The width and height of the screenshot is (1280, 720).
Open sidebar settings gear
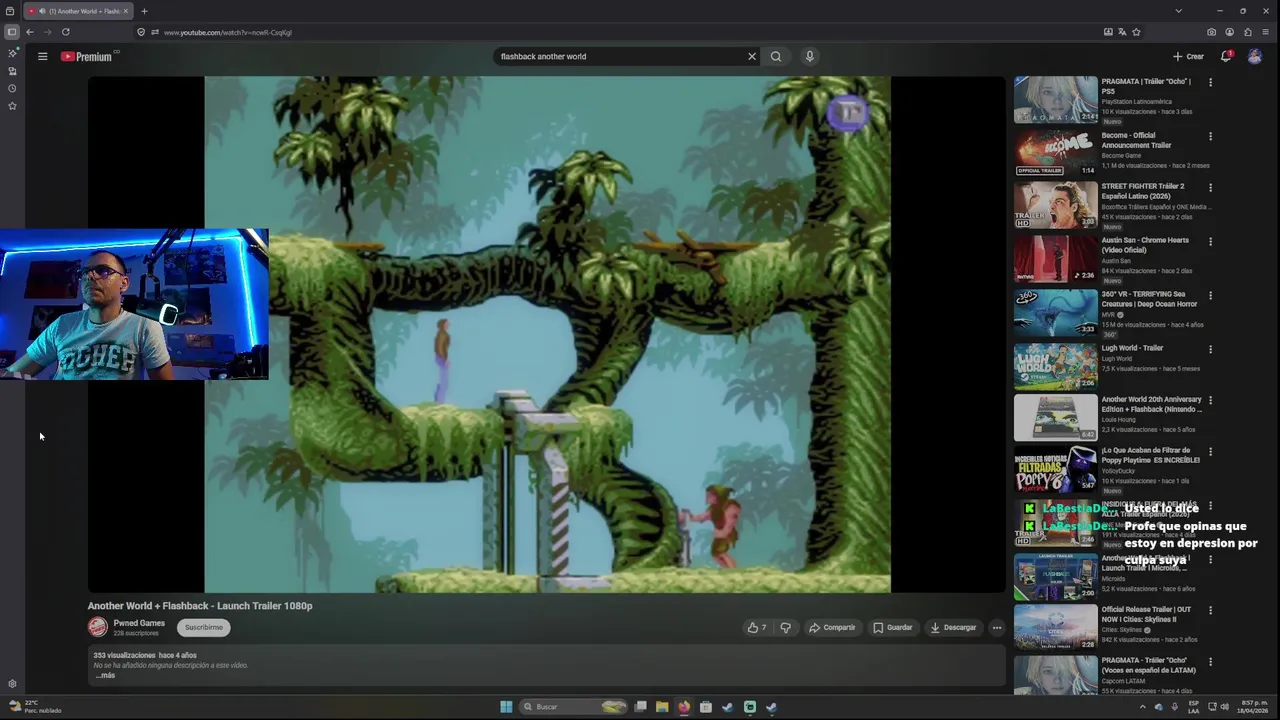pos(12,684)
